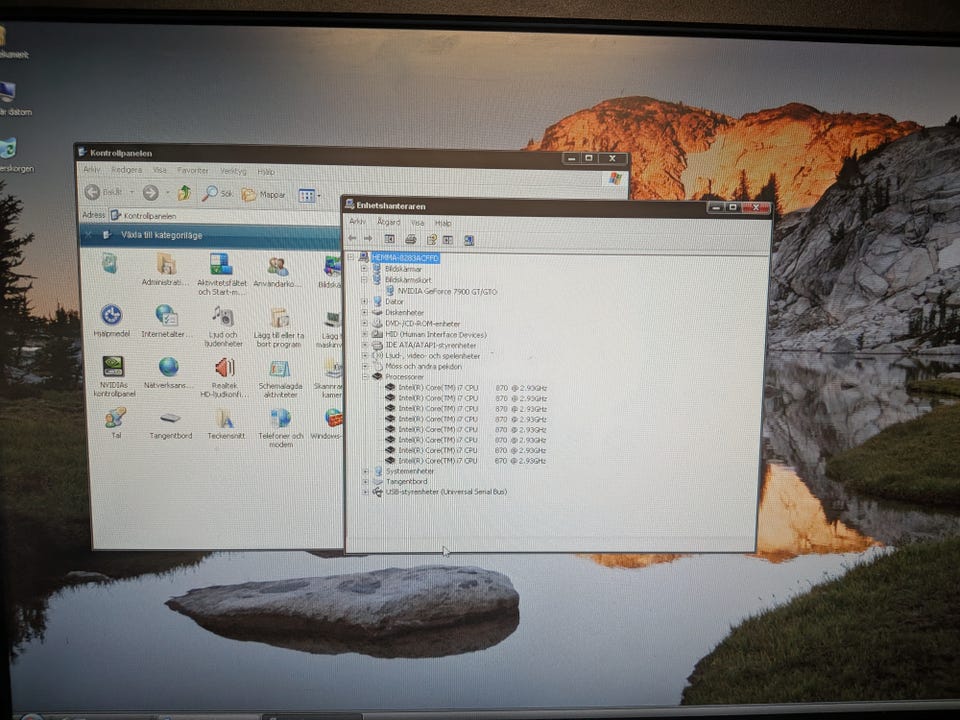The height and width of the screenshot is (720, 960).
Task: Expand Ljud-, video- och spelenheter node
Action: point(365,356)
